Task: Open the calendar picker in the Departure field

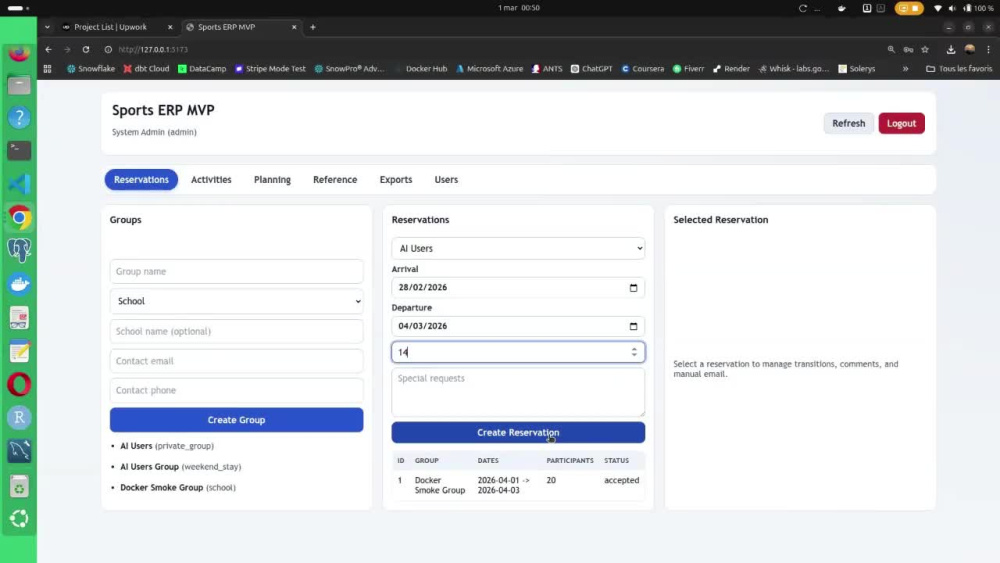Action: click(633, 326)
